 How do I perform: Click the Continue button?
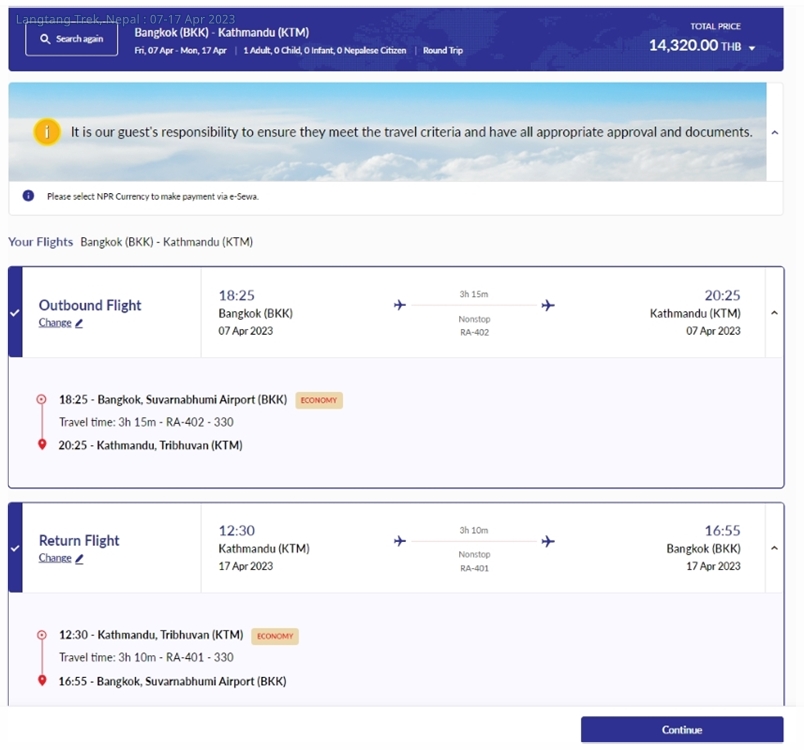click(x=682, y=729)
